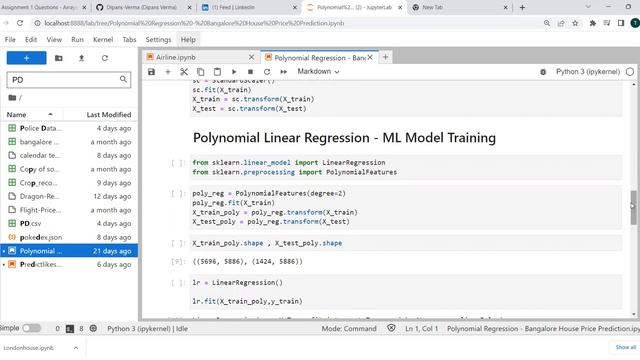Viewport: 640px width, 360px height.
Task: Open the Help menu
Action: point(188,40)
